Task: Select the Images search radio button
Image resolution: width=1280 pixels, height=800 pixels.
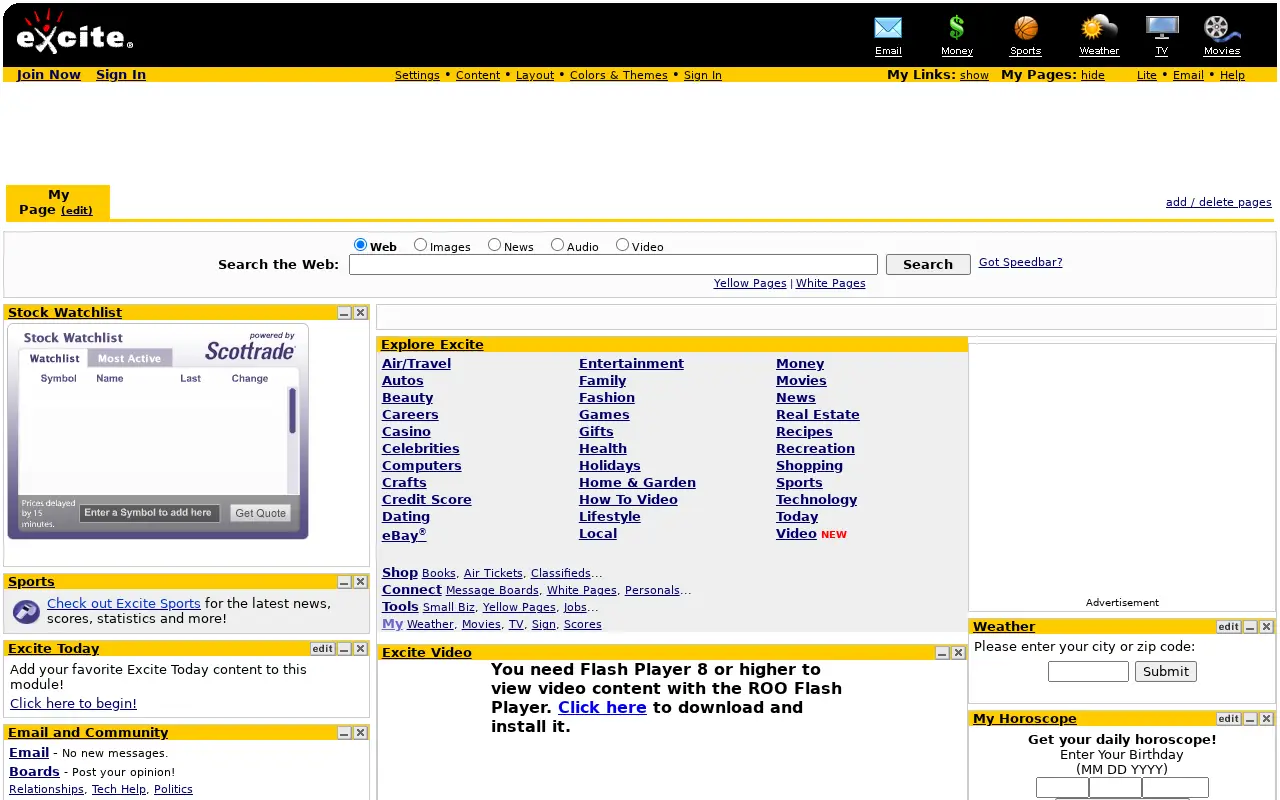Action: [x=421, y=245]
